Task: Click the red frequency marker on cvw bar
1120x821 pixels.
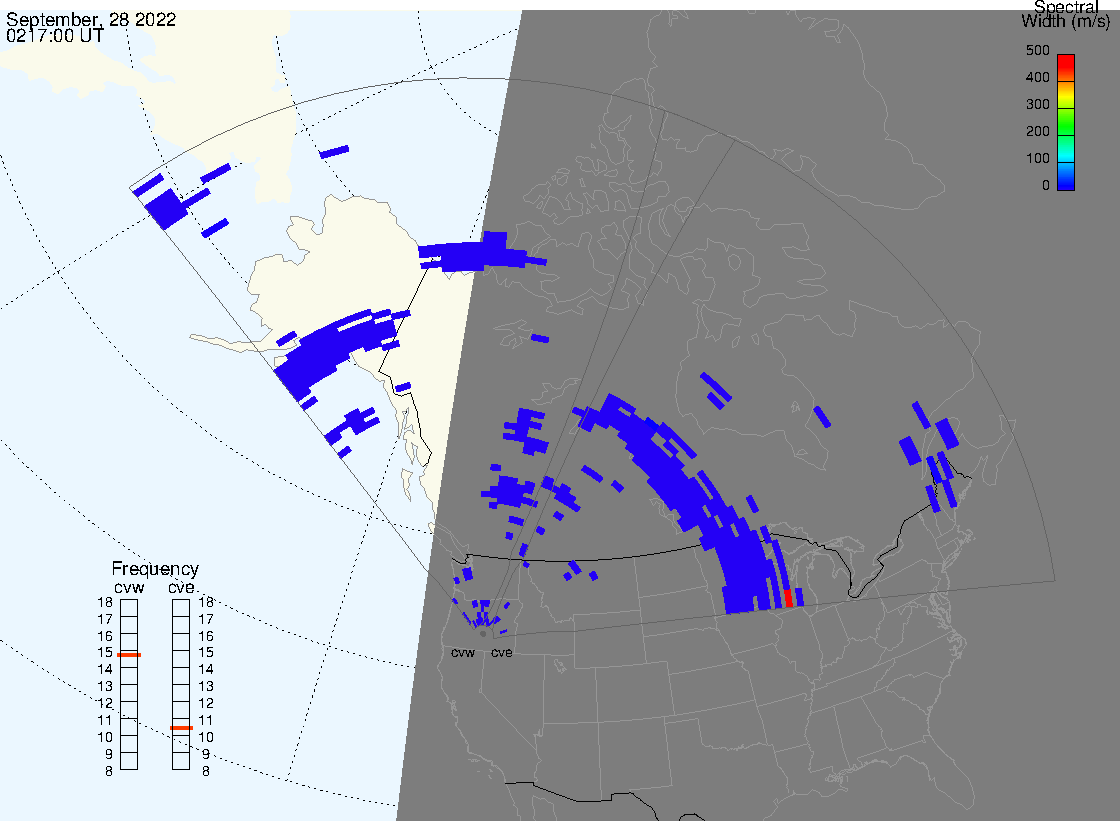Action: coord(129,655)
